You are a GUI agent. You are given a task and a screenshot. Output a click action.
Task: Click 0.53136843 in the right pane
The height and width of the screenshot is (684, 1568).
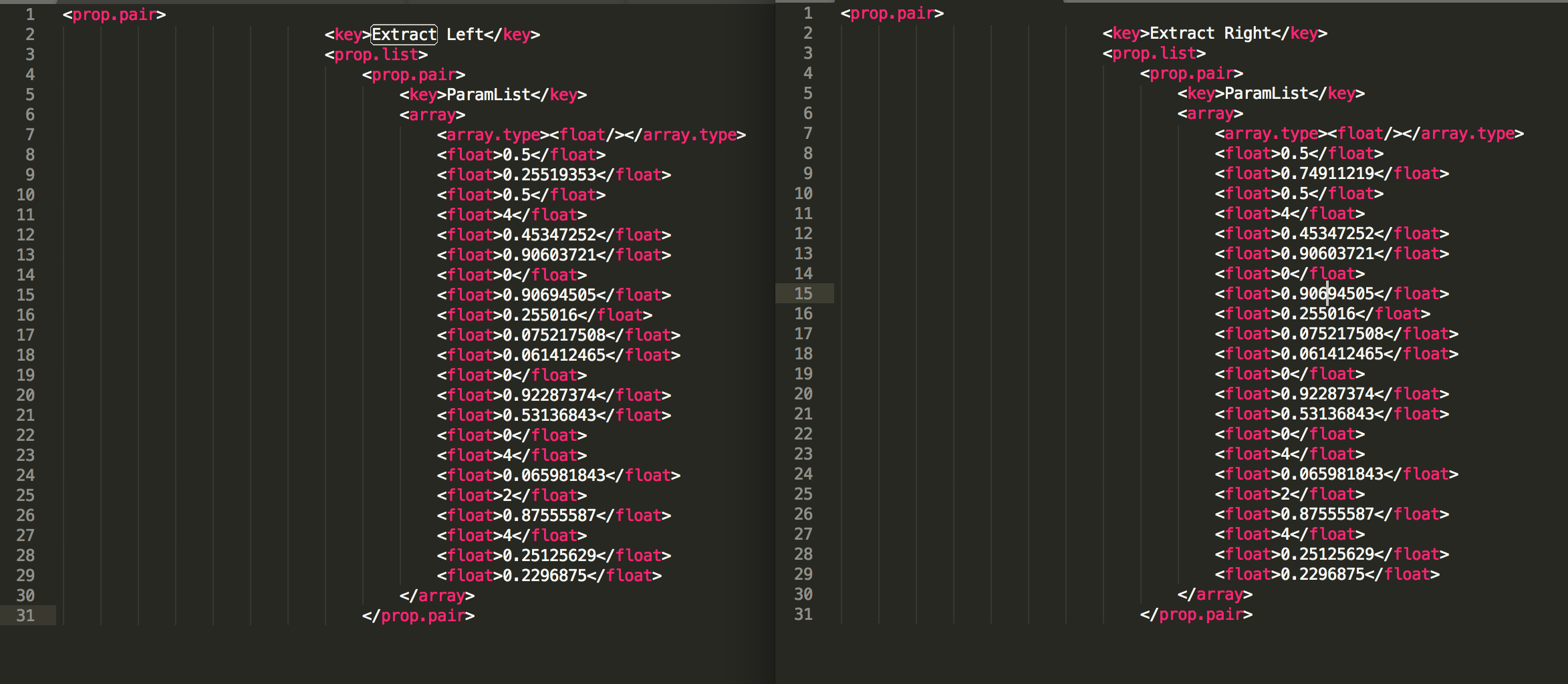(x=1327, y=413)
